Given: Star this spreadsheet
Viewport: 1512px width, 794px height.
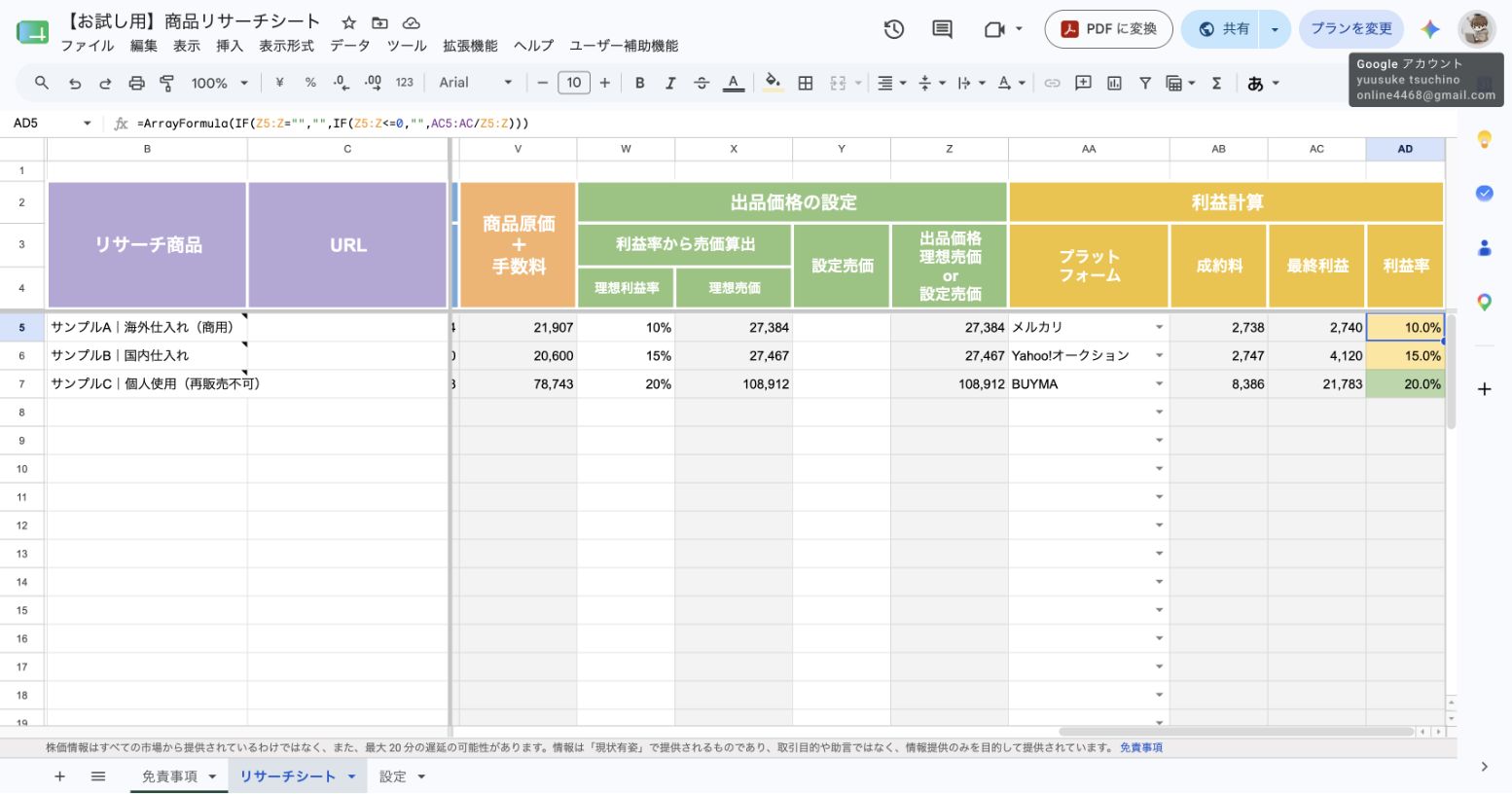Looking at the screenshot, I should pos(348,22).
